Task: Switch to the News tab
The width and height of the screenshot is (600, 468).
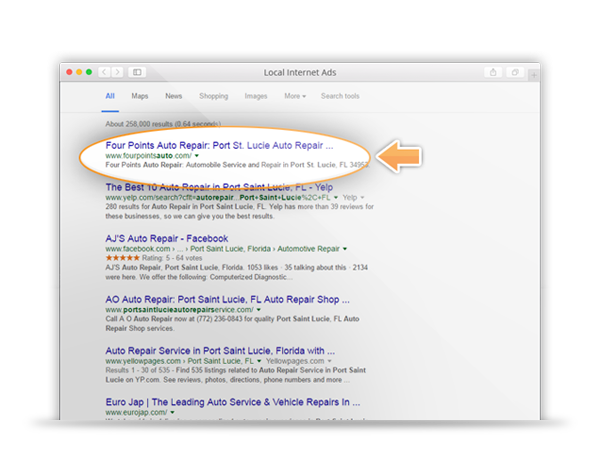Action: click(173, 96)
